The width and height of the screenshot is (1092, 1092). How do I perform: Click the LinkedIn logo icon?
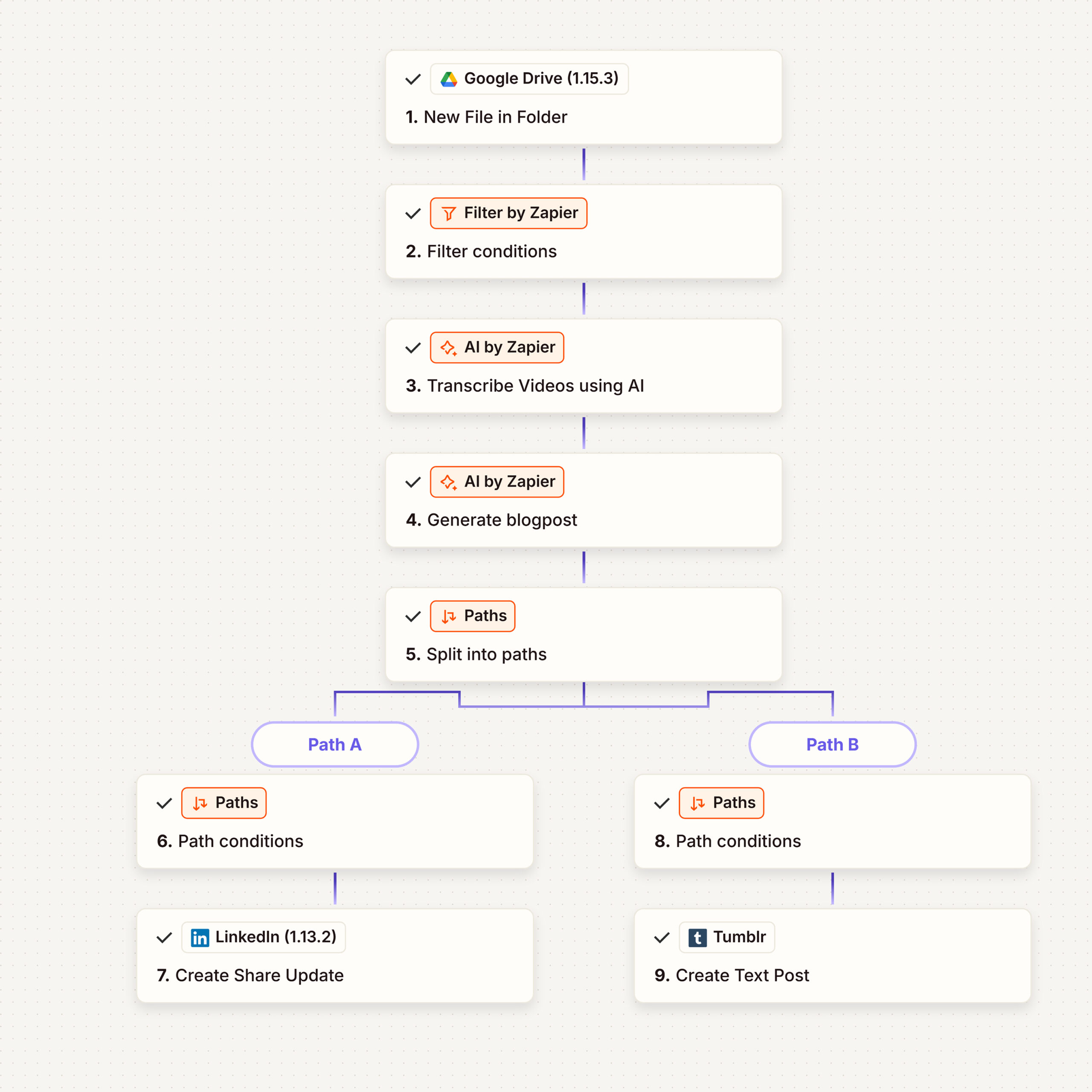click(x=200, y=938)
